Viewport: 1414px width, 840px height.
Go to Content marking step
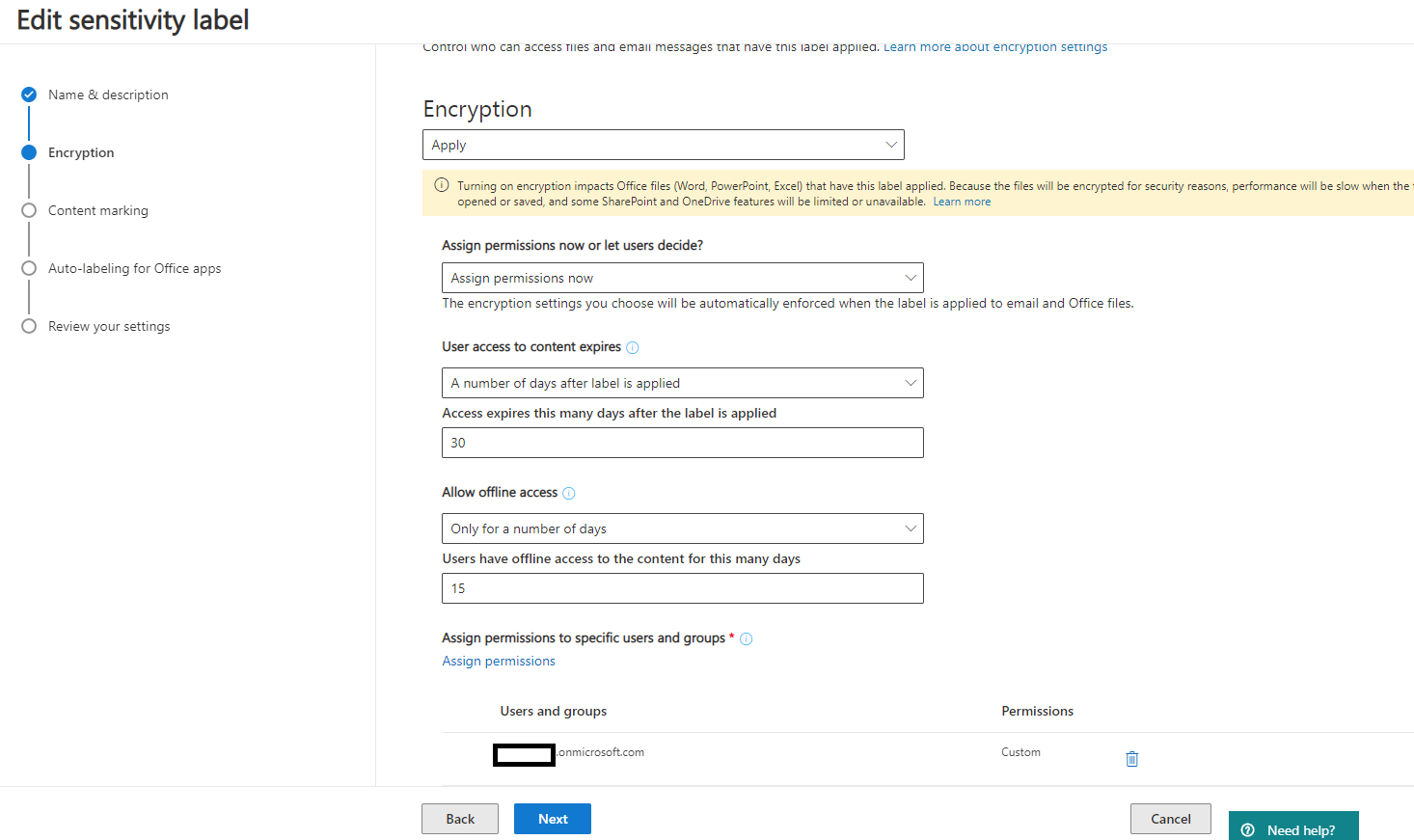(98, 210)
